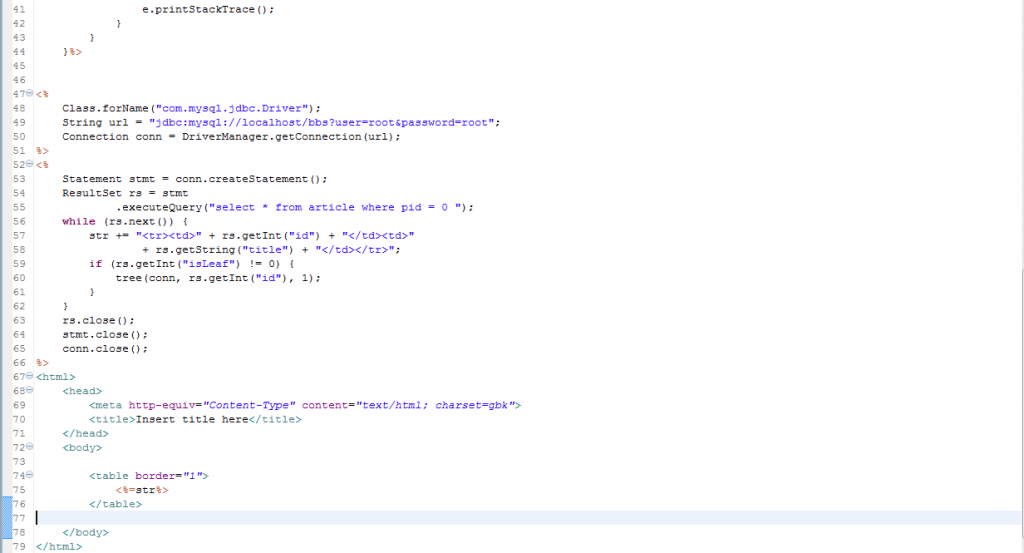Viewport: 1024px width, 553px height.
Task: Click "e.printStackTrace();" on line 41
Action: pos(208,10)
